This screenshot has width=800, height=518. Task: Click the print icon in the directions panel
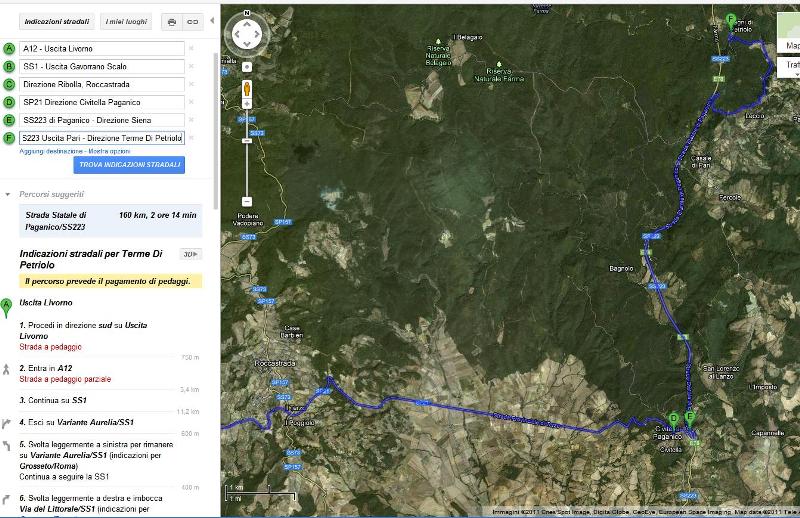(x=172, y=22)
